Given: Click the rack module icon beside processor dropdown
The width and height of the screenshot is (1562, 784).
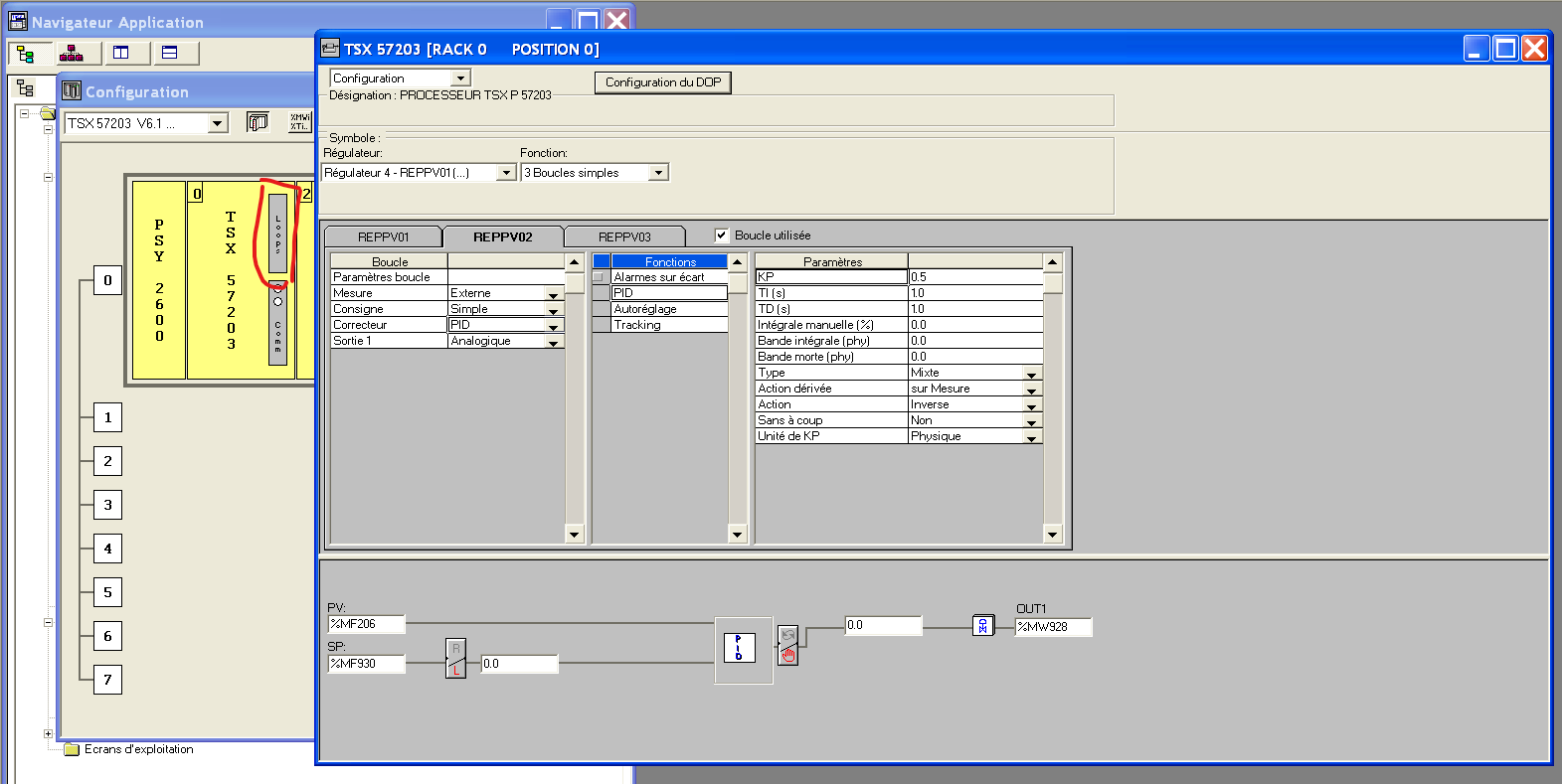Looking at the screenshot, I should click(258, 122).
